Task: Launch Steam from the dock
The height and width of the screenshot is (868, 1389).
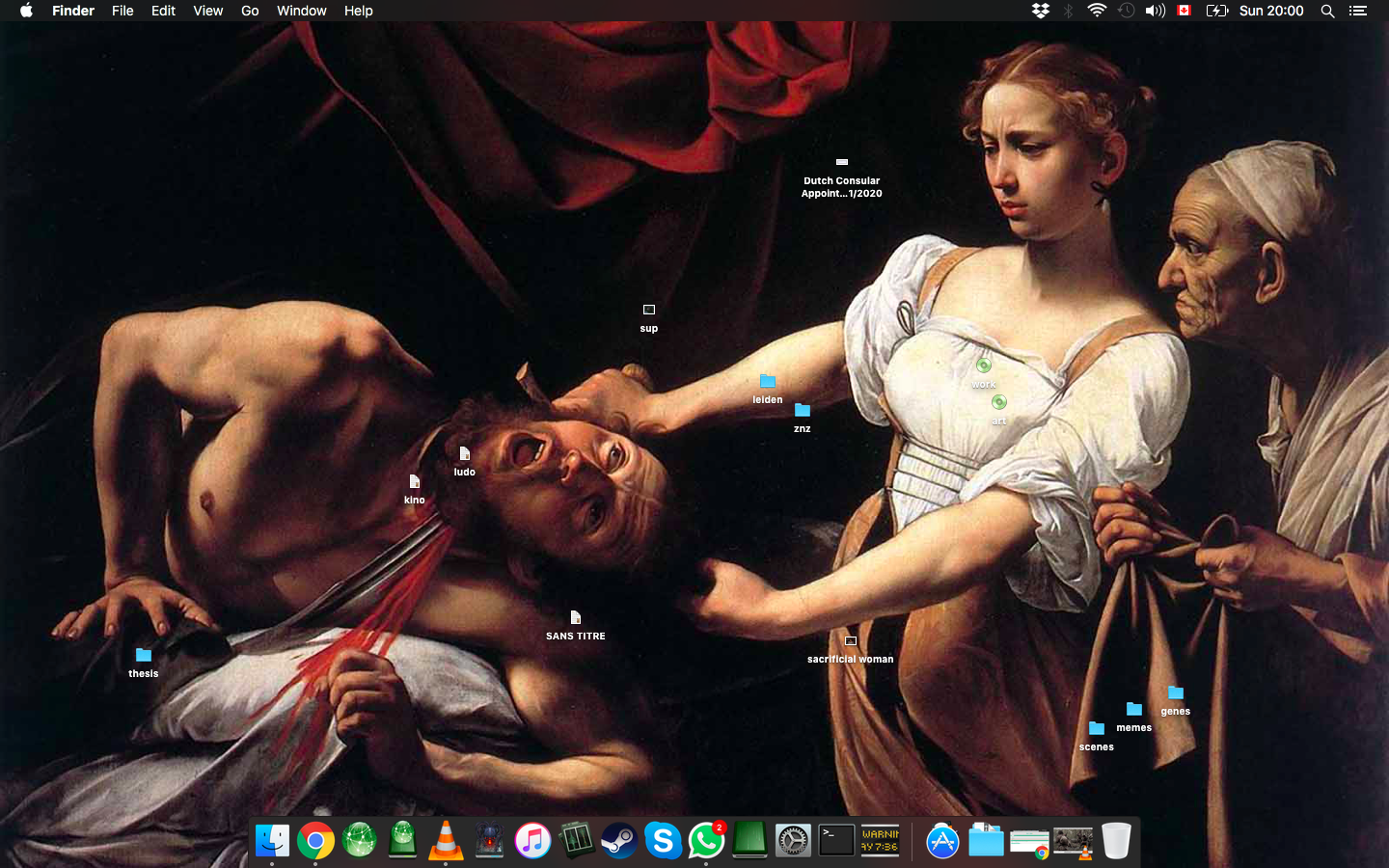Action: pos(619,841)
